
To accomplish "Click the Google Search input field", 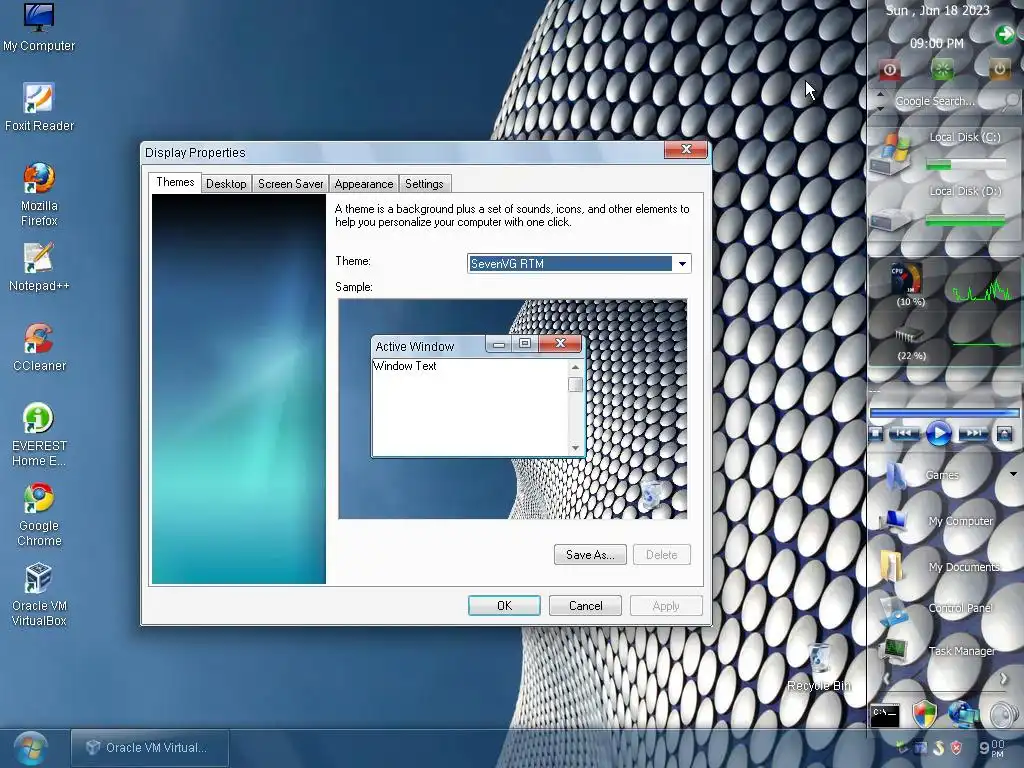I will [944, 101].
